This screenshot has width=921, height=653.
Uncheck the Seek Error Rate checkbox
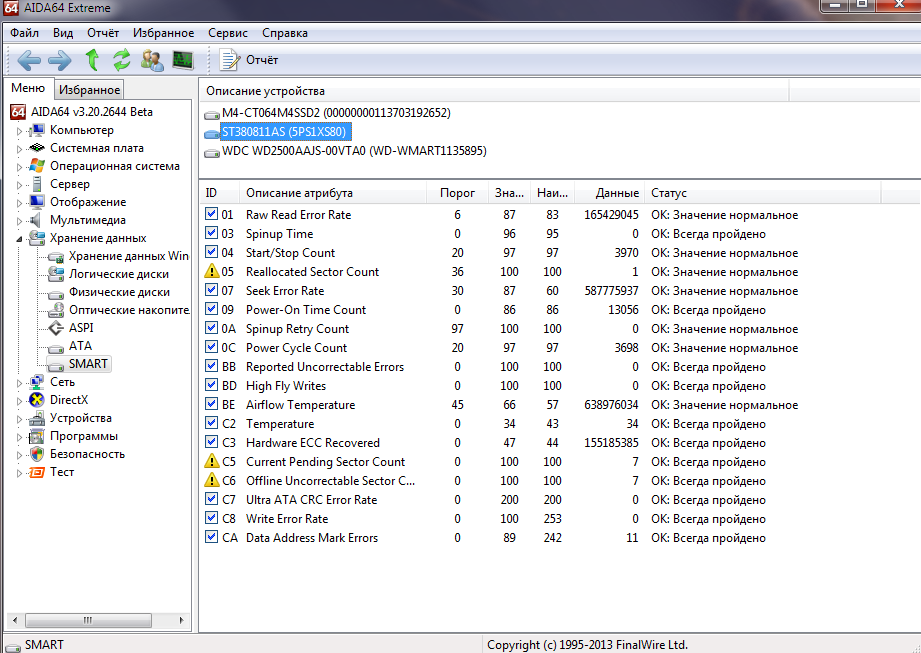(211, 290)
